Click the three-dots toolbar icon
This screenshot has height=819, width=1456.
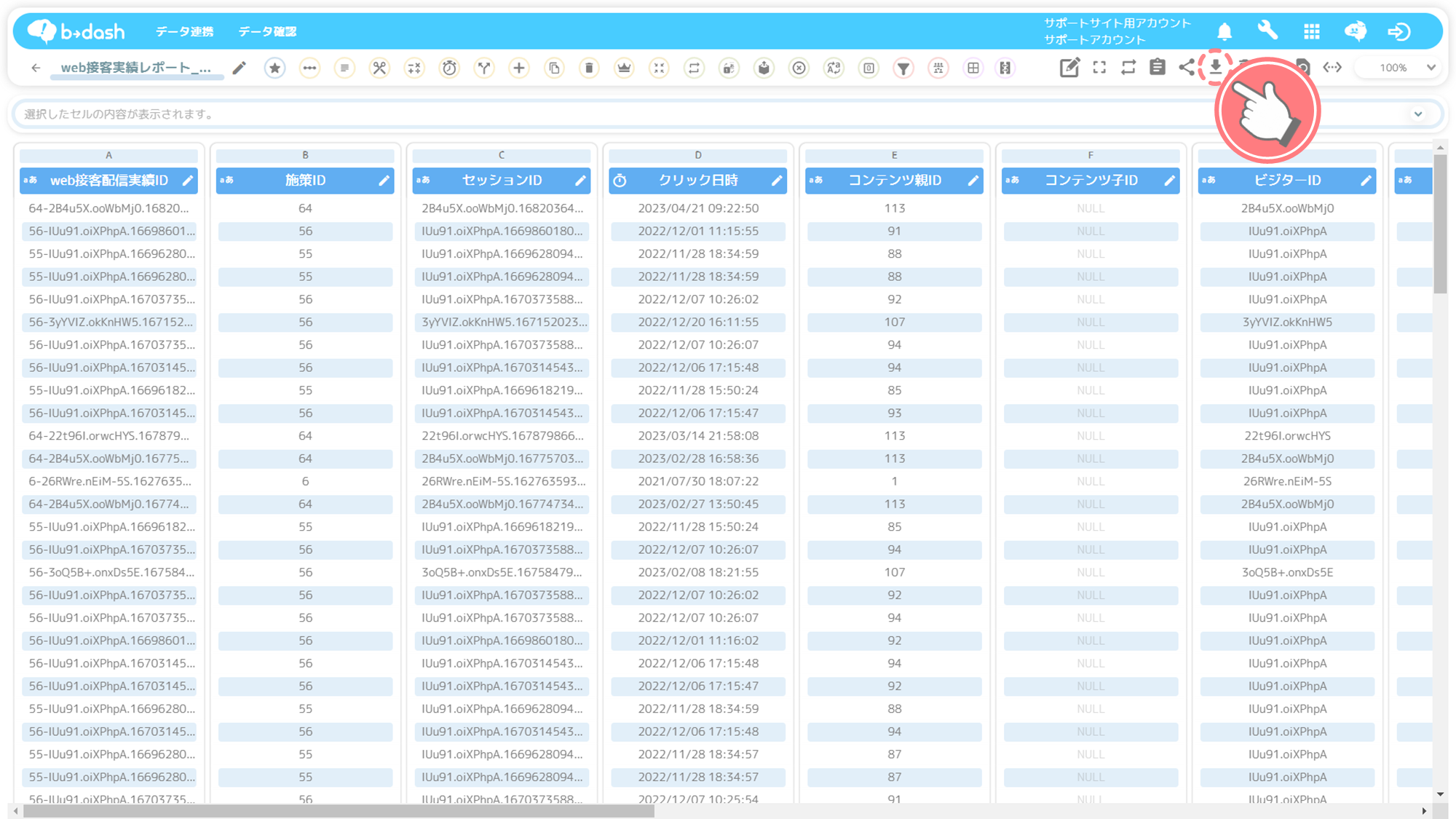coord(309,68)
